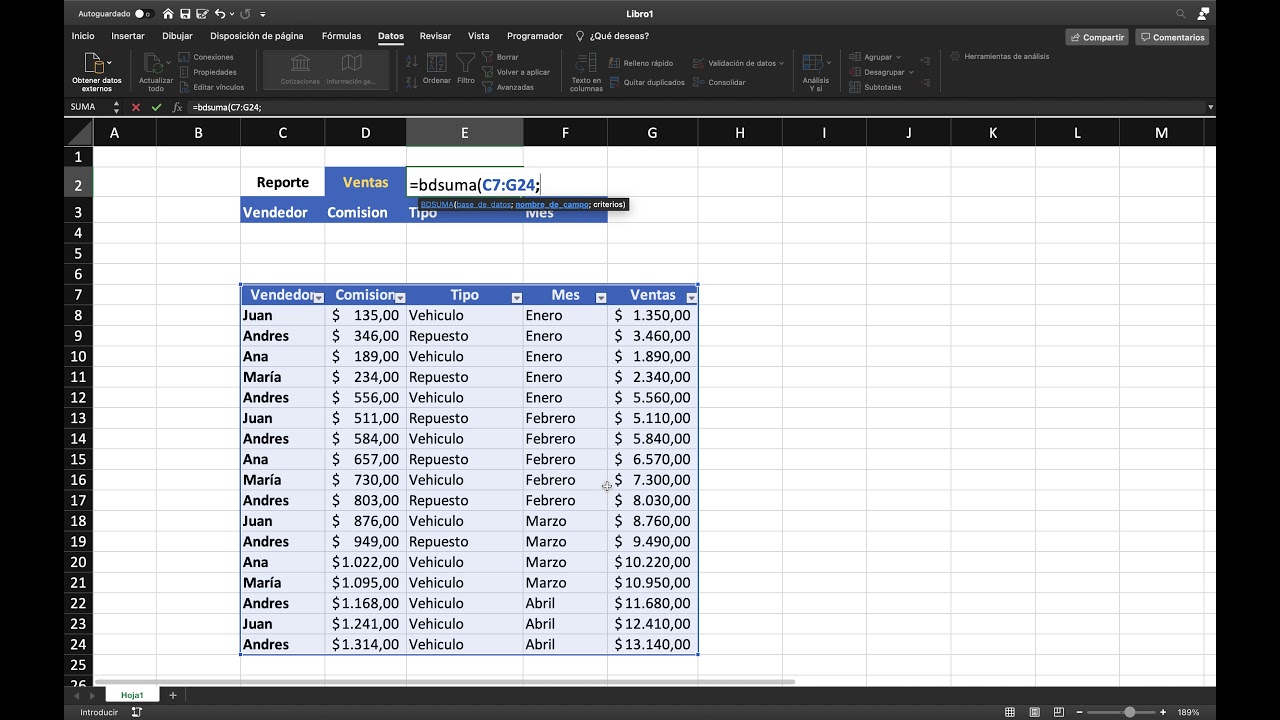Open the fx insert function dialog
The image size is (1280, 720).
coord(177,107)
